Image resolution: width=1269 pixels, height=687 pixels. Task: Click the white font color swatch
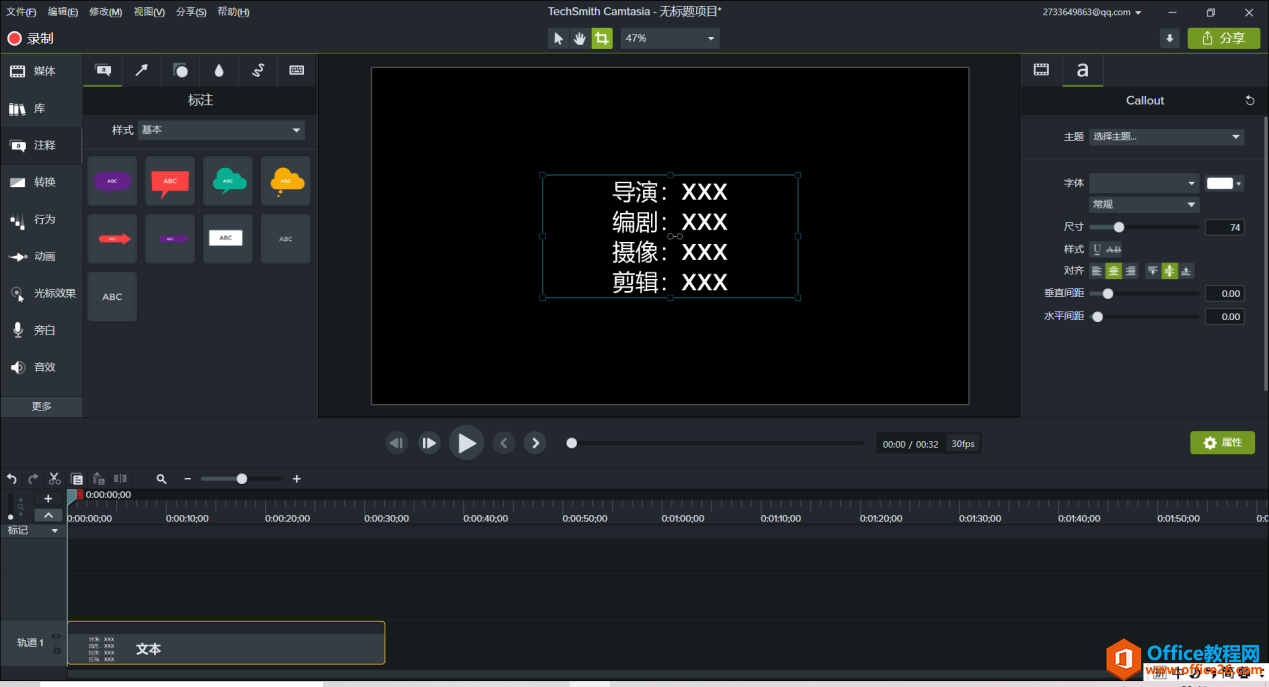point(1220,183)
